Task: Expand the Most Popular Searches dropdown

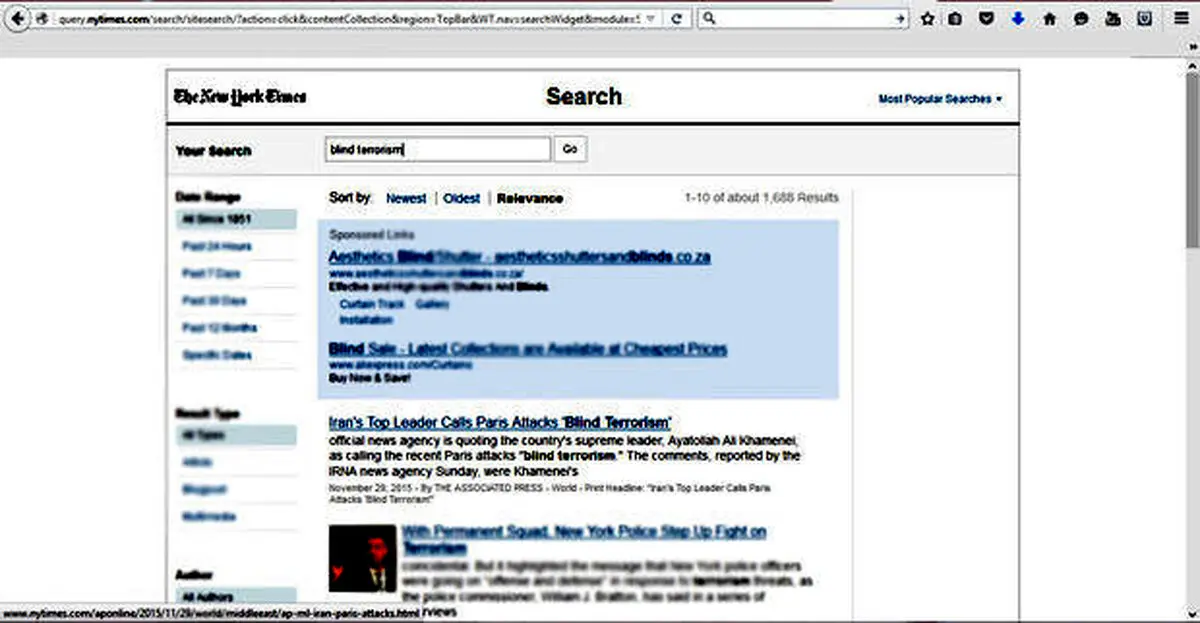Action: pos(940,99)
